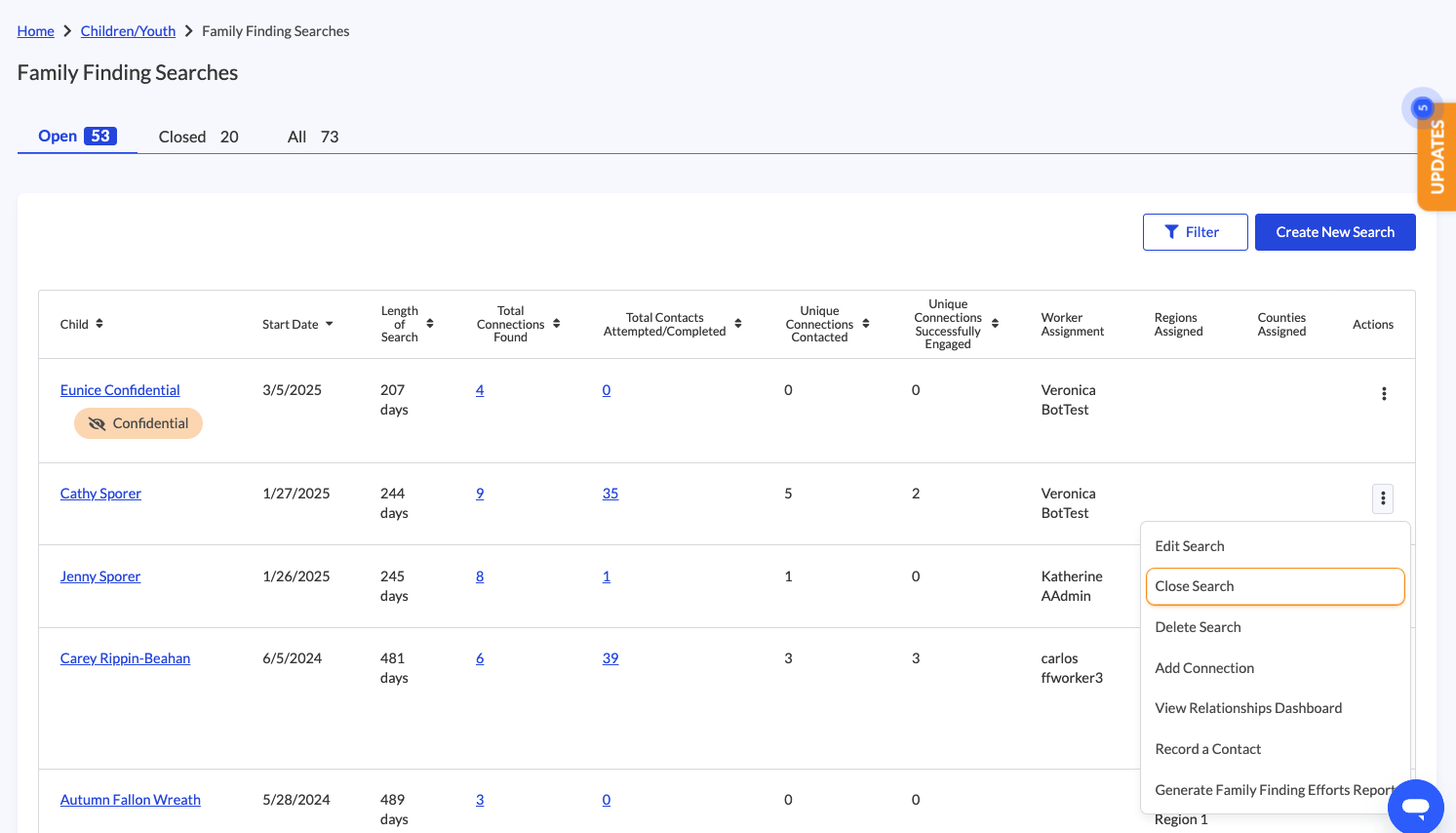Sort by Child column arrows
Screen dimensions: 1456x833
(99, 324)
